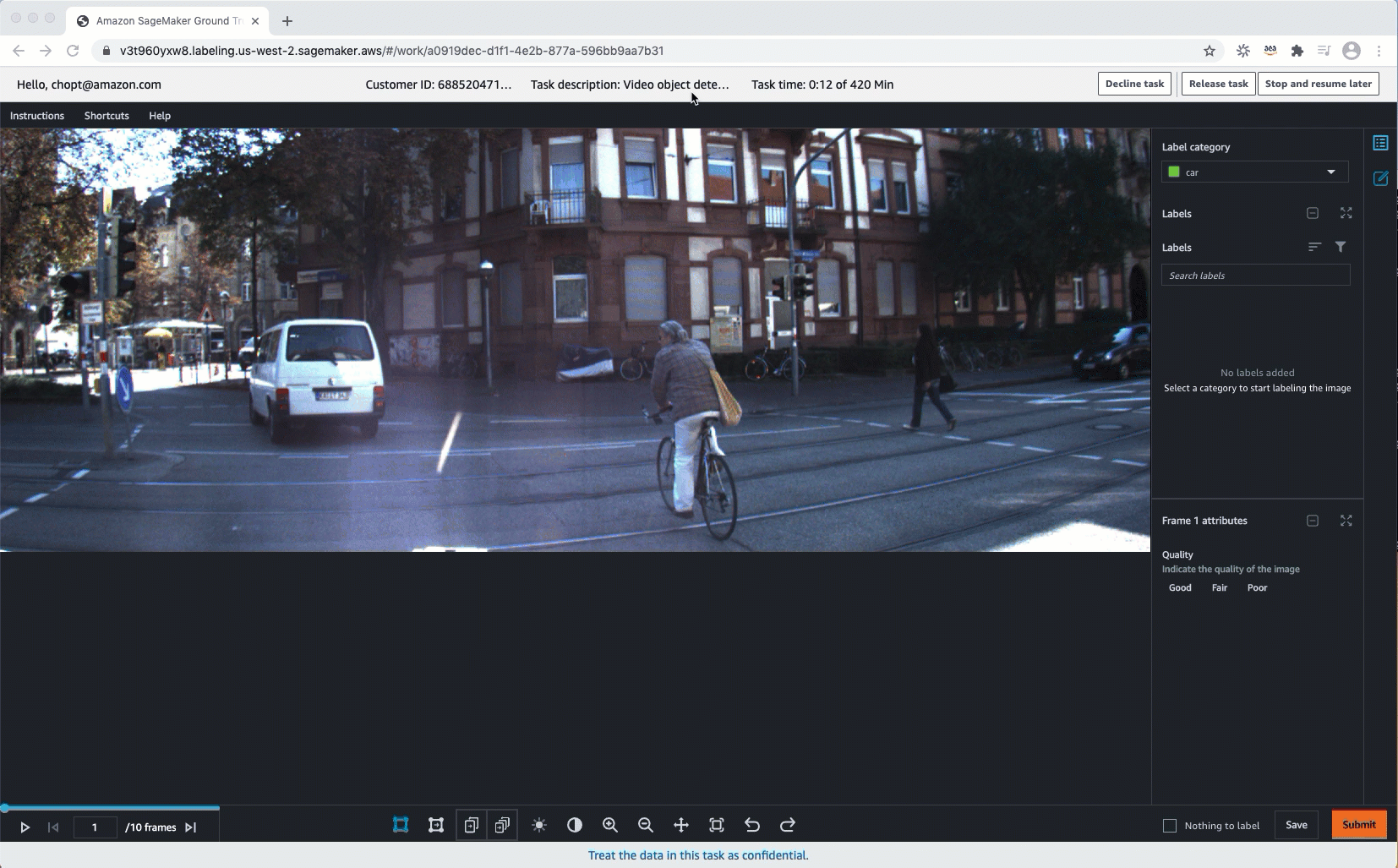Check the Nothing to label checkbox
The image size is (1398, 868).
[1169, 825]
